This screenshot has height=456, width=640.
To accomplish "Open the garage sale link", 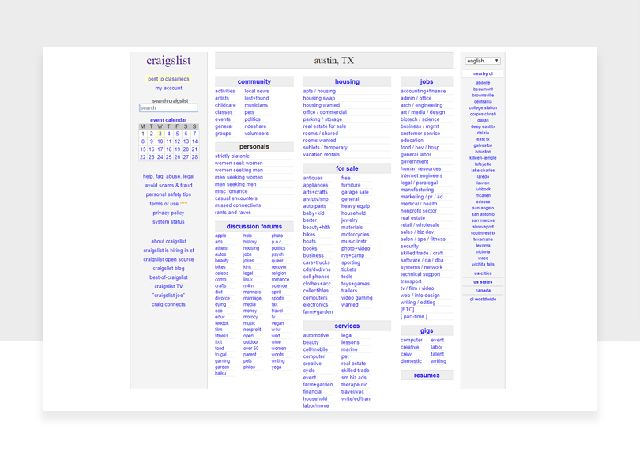I will point(355,192).
